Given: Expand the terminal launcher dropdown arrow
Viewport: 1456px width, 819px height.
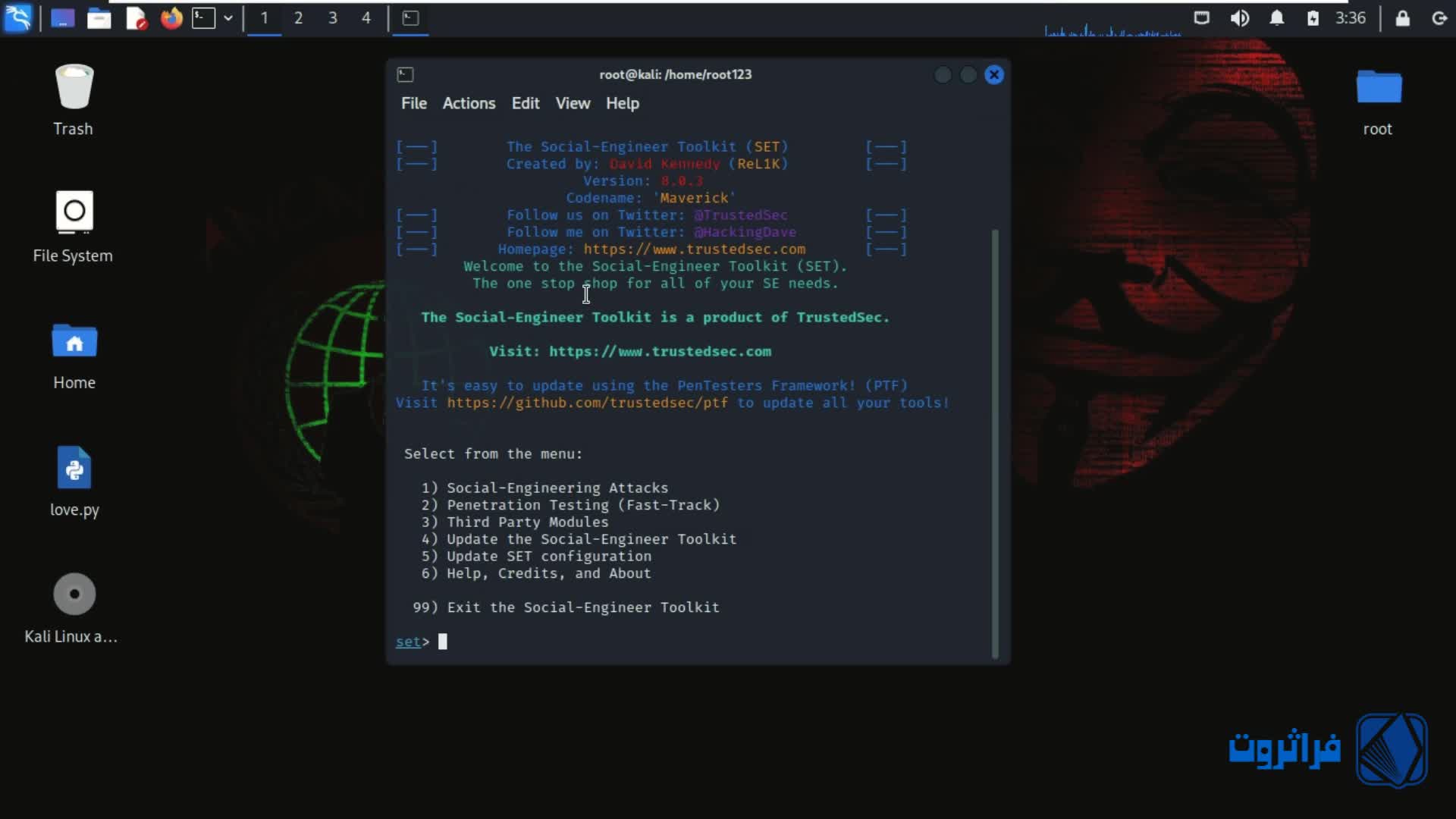Looking at the screenshot, I should (227, 17).
